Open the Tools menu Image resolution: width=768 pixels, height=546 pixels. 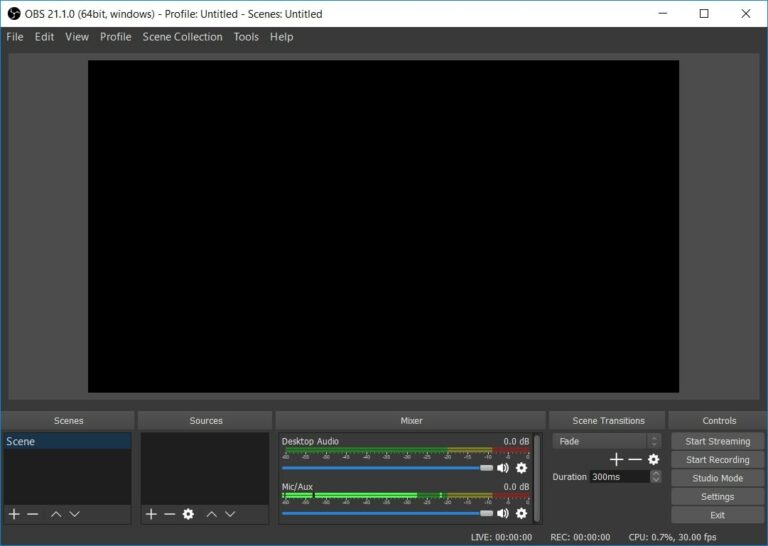[x=246, y=37]
